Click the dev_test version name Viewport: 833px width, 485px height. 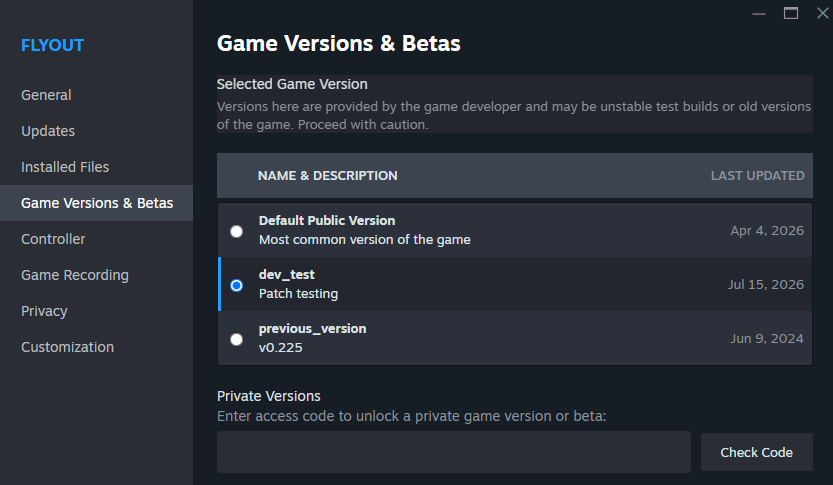coord(286,275)
